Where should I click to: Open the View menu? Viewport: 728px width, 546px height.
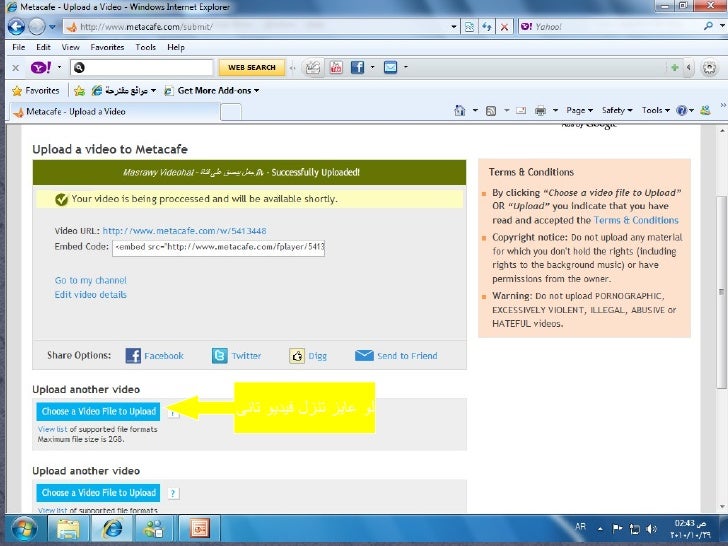pos(71,47)
